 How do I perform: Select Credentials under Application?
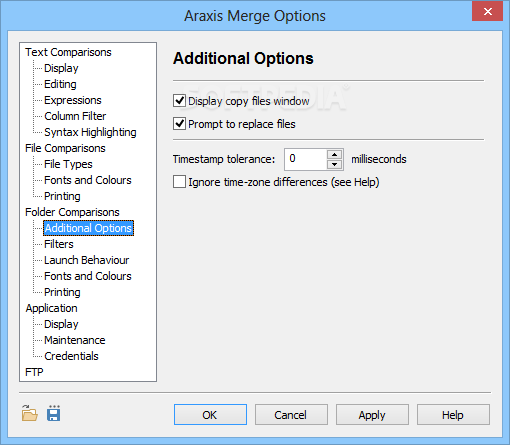point(71,356)
